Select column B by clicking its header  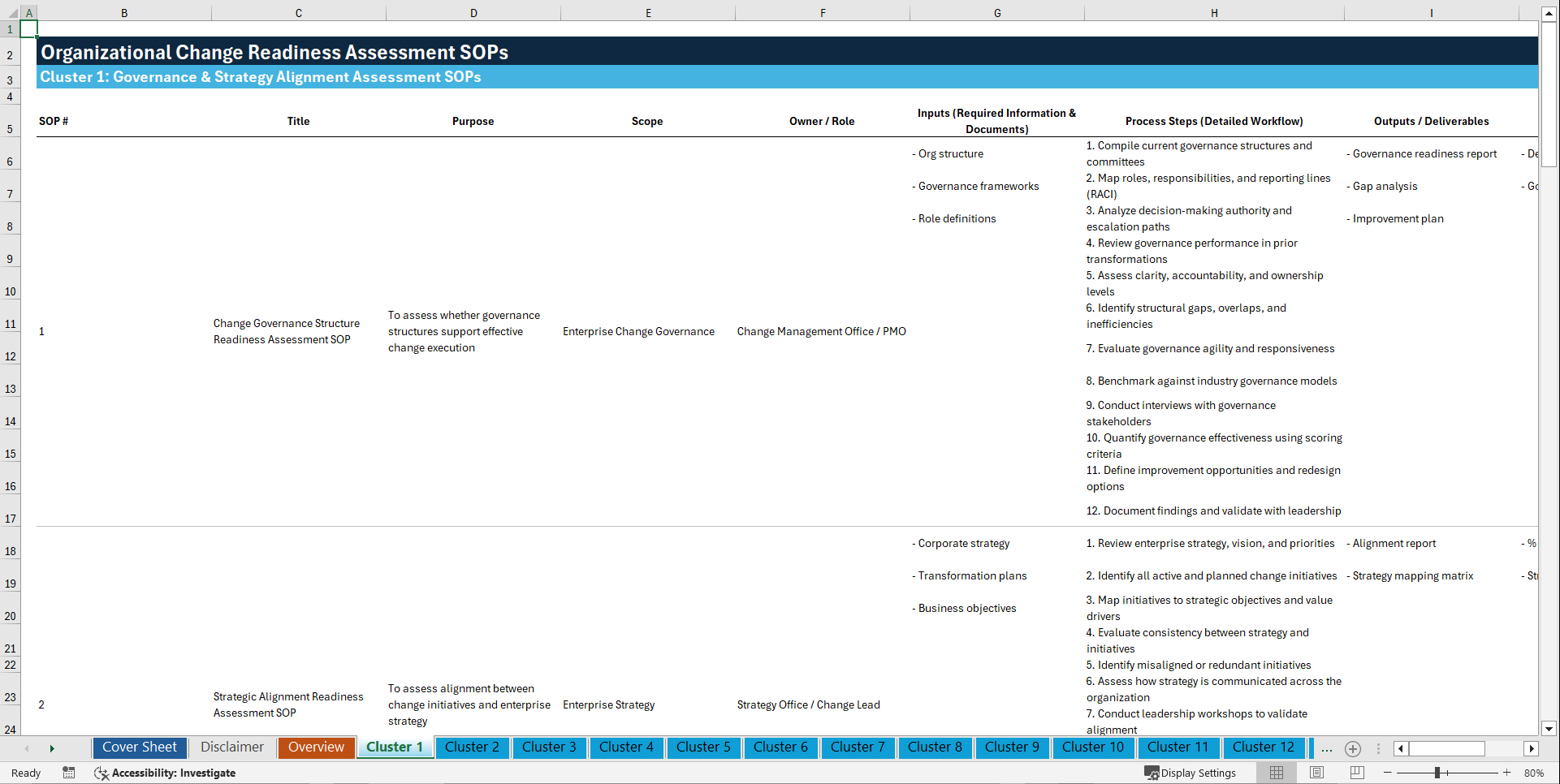click(x=124, y=12)
